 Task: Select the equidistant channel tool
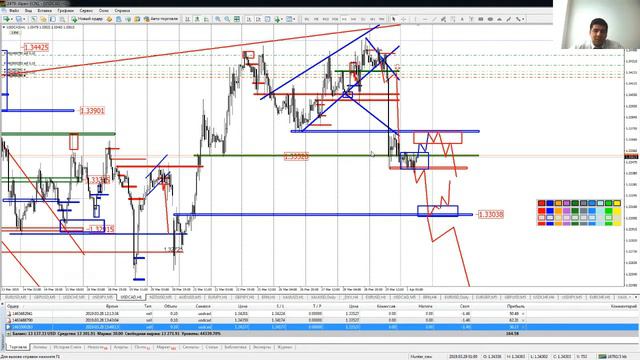pyautogui.click(x=443, y=19)
